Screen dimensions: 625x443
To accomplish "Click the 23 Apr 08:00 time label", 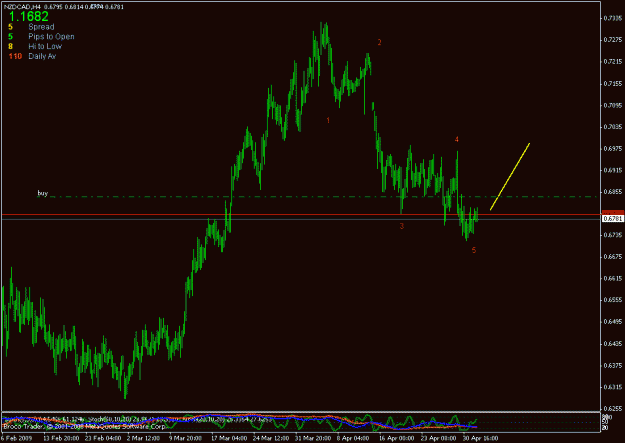I will click(x=438, y=438).
